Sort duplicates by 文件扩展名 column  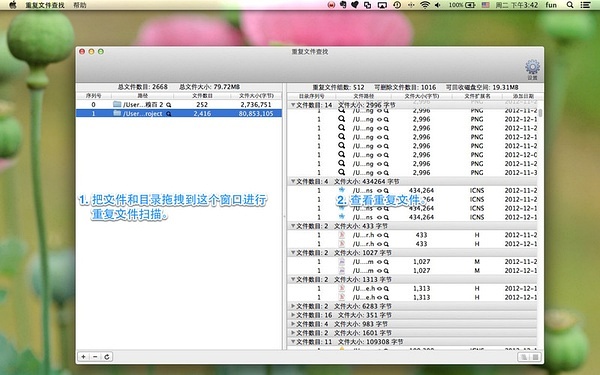click(x=477, y=96)
